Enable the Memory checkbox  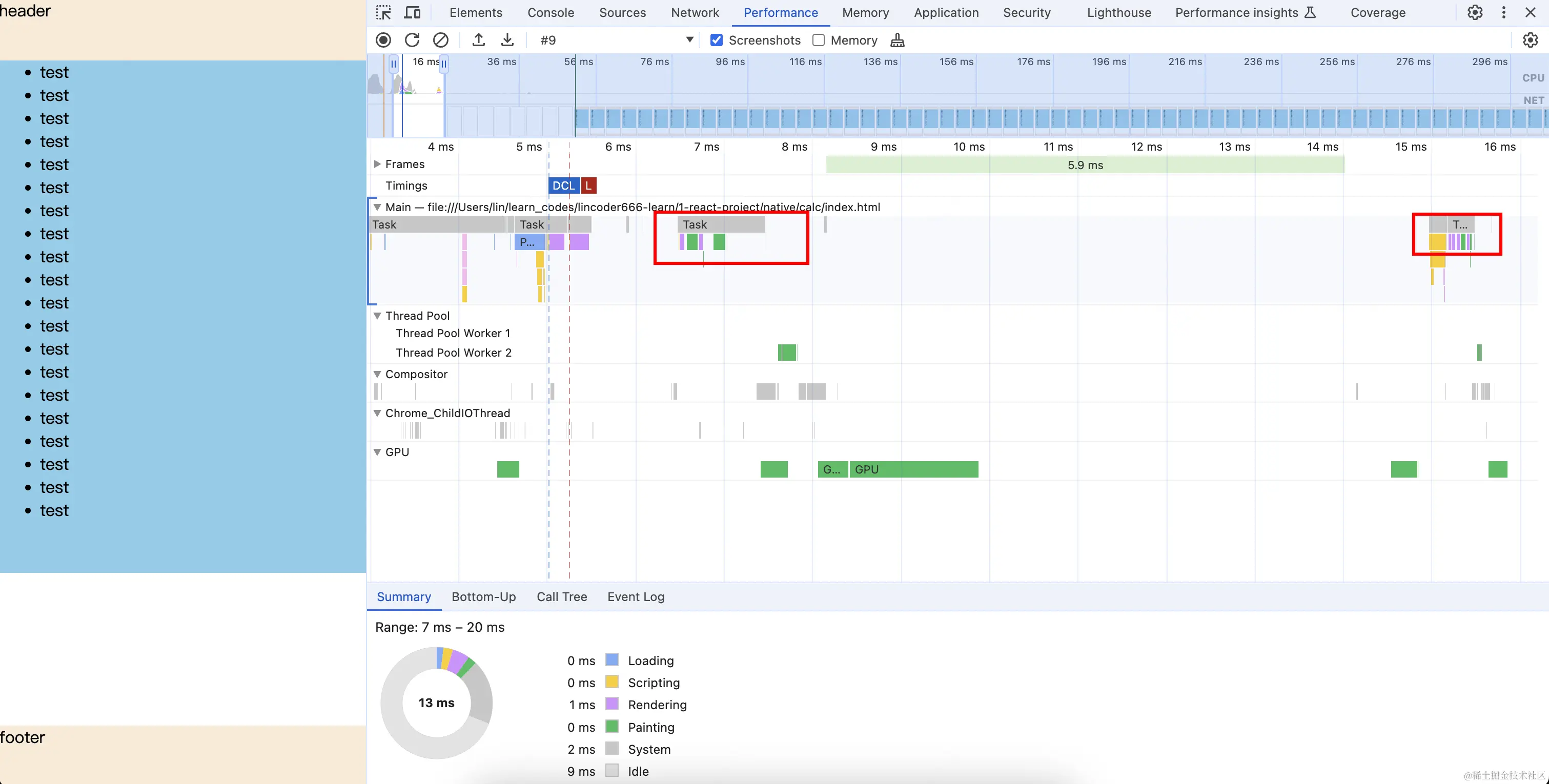pos(819,40)
